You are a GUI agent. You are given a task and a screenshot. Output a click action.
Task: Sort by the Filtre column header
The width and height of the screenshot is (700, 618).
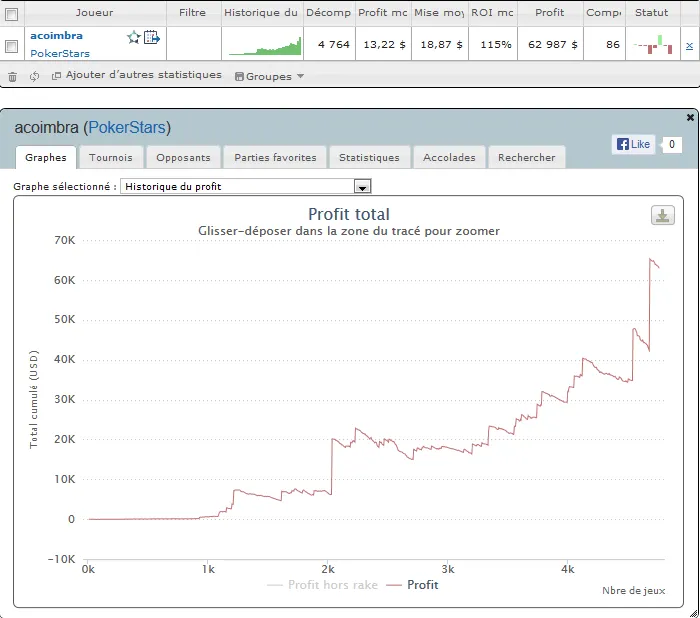click(x=193, y=13)
